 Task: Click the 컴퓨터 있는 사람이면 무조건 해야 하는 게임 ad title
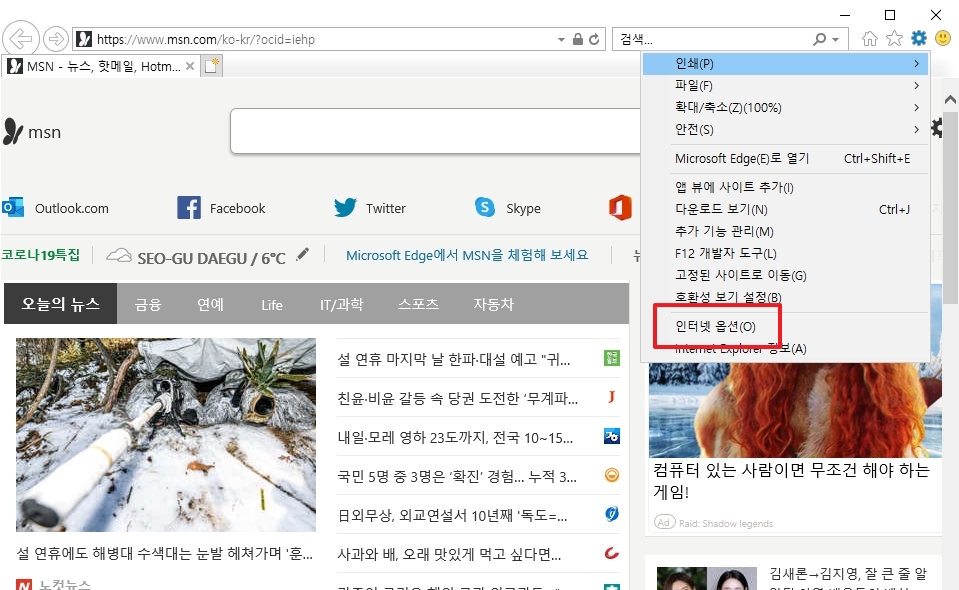pyautogui.click(x=791, y=481)
